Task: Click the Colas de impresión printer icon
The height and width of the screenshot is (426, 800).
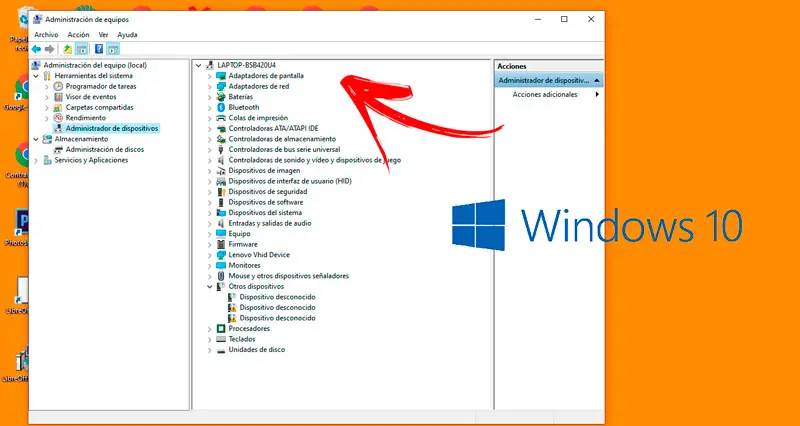Action: (221, 118)
